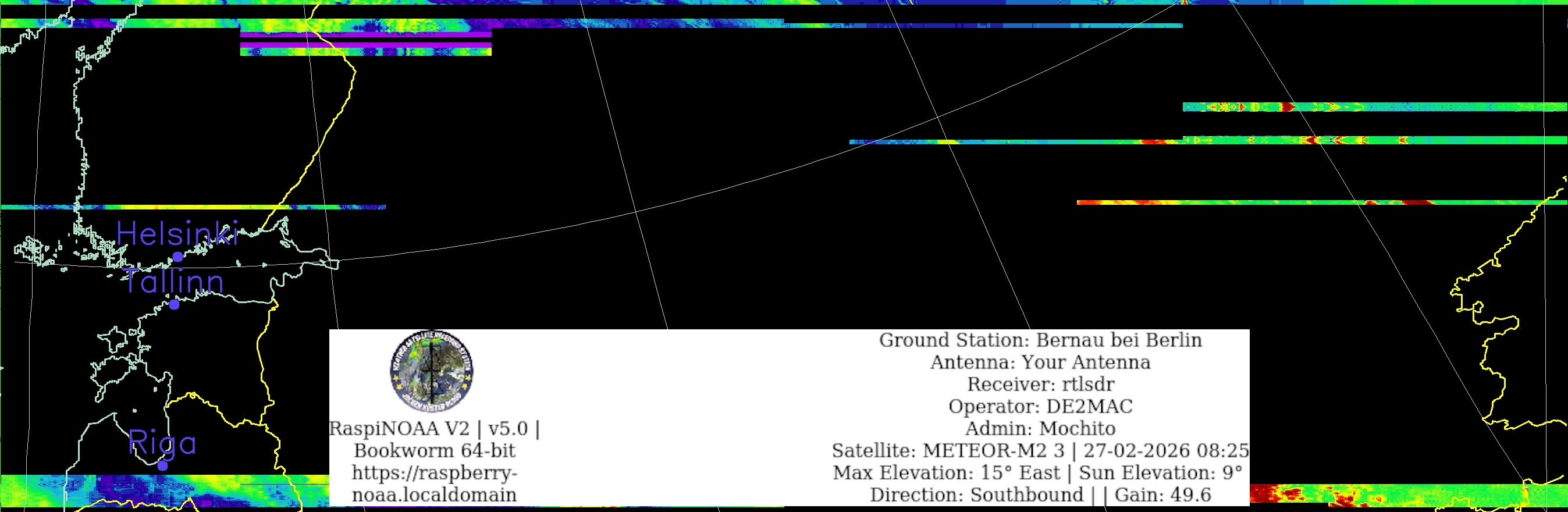Click the RaspiNOAA V2 version text
Image resolution: width=1568 pixels, height=512 pixels.
click(x=434, y=429)
